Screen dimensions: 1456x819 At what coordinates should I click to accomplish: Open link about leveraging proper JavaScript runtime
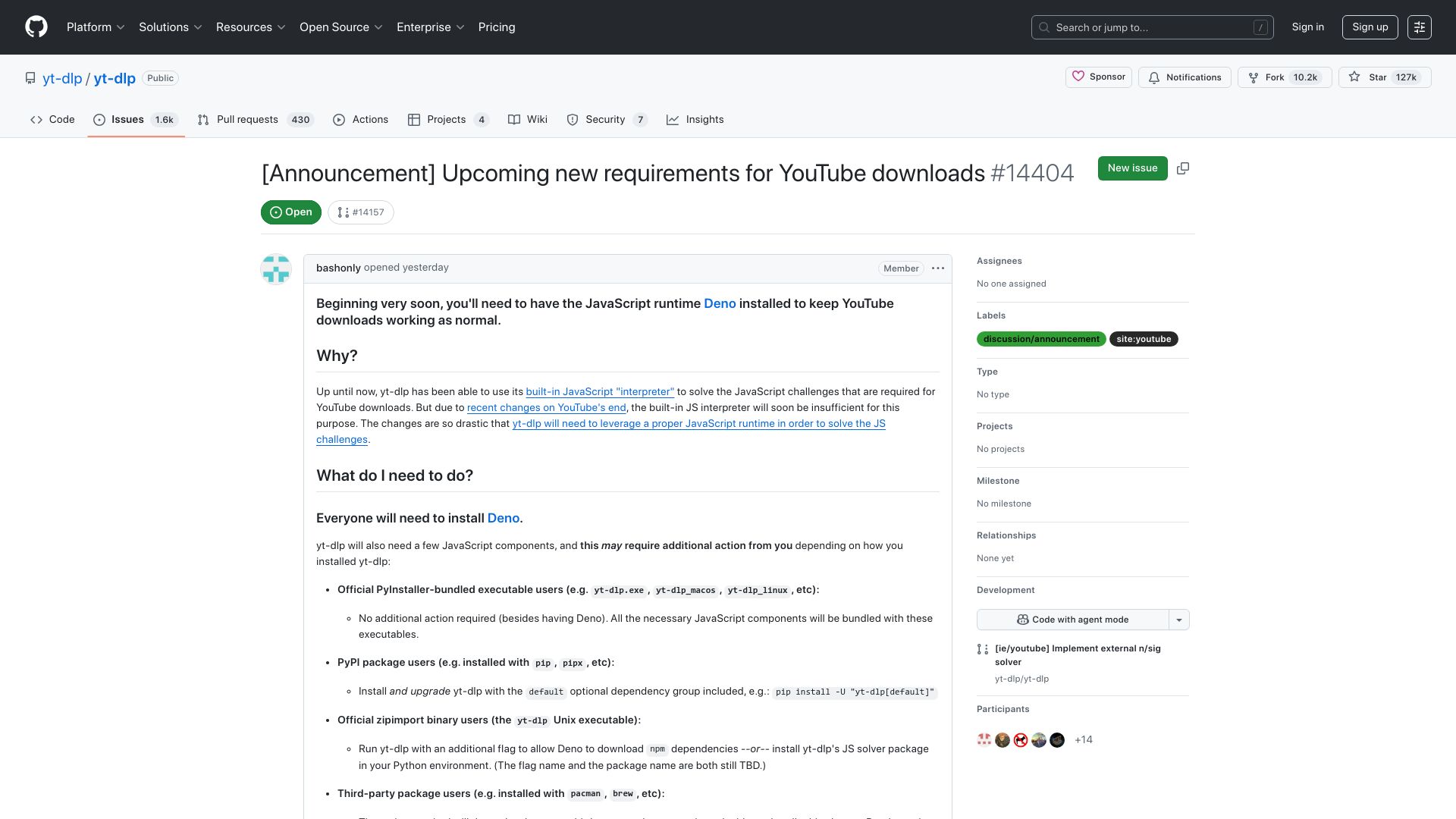(698, 424)
